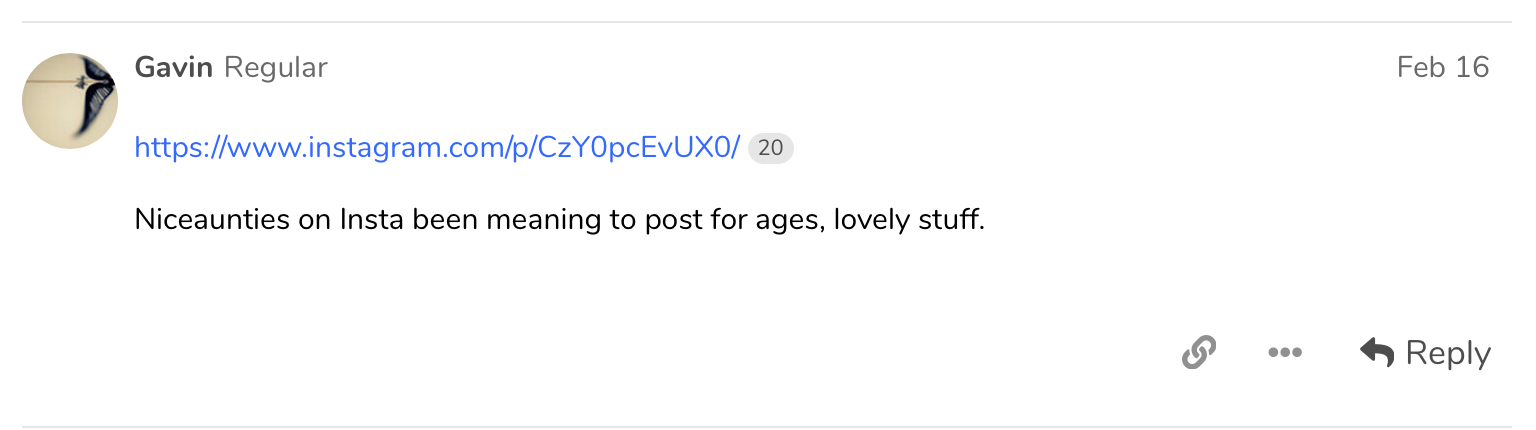Click the bold Gavin name in post header
This screenshot has width=1536, height=430.
click(173, 67)
